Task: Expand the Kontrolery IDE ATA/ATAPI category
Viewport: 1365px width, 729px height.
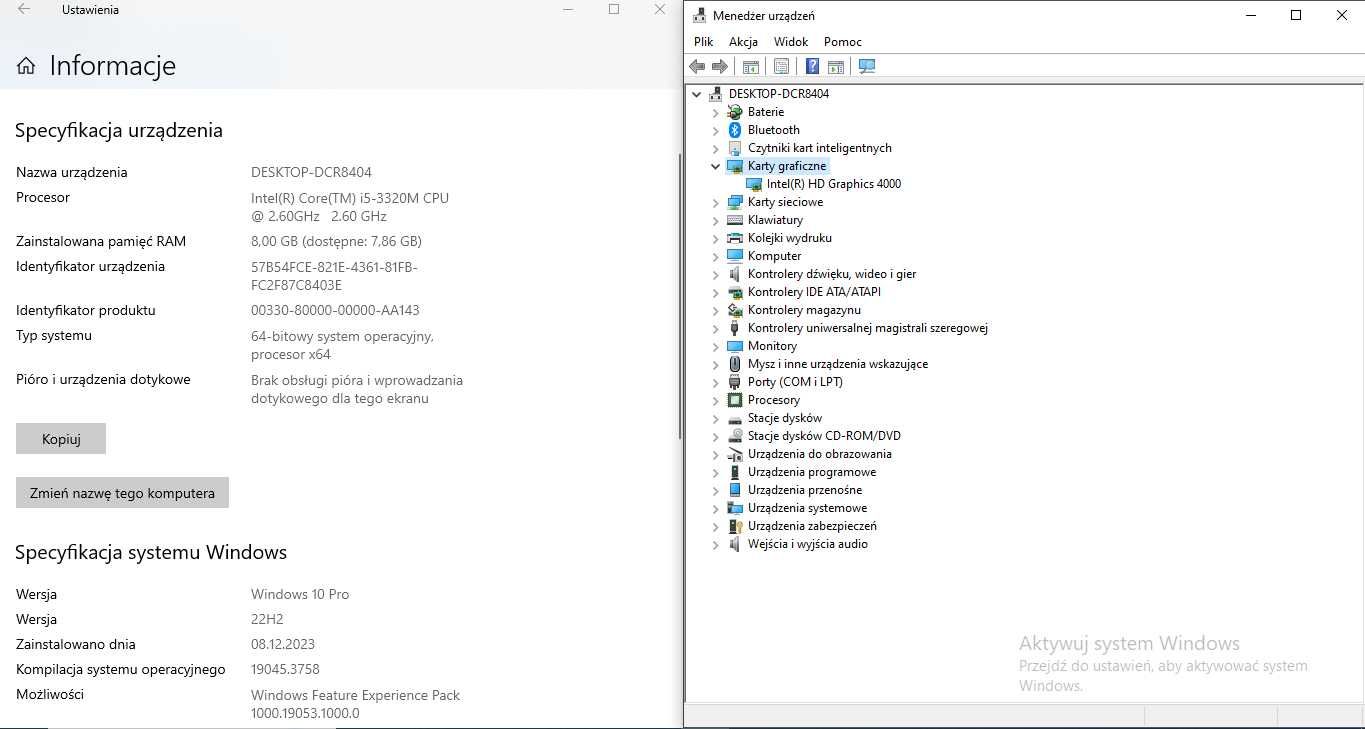Action: pyautogui.click(x=715, y=292)
